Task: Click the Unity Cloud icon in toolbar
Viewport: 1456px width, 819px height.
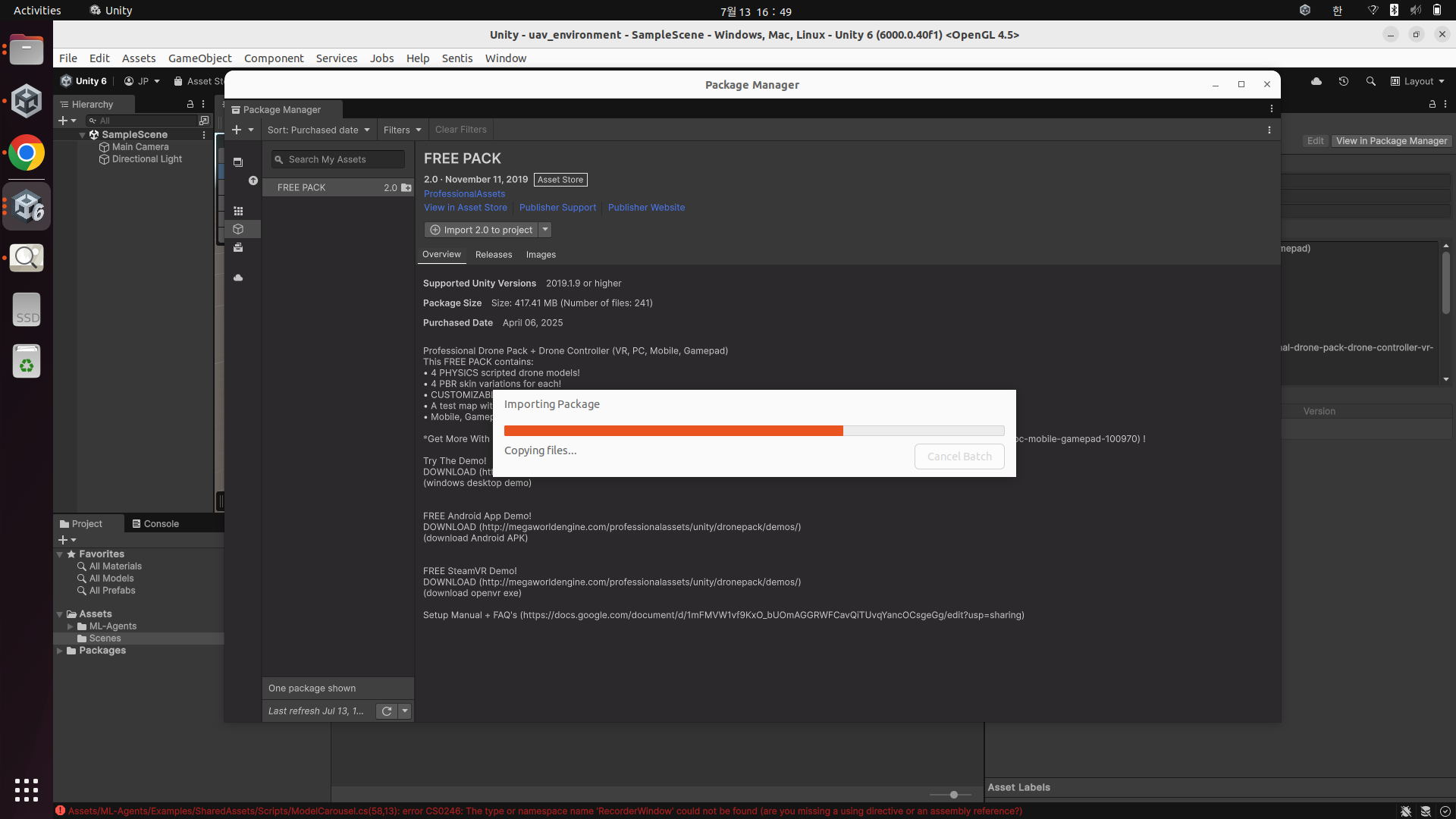Action: pos(1316,81)
